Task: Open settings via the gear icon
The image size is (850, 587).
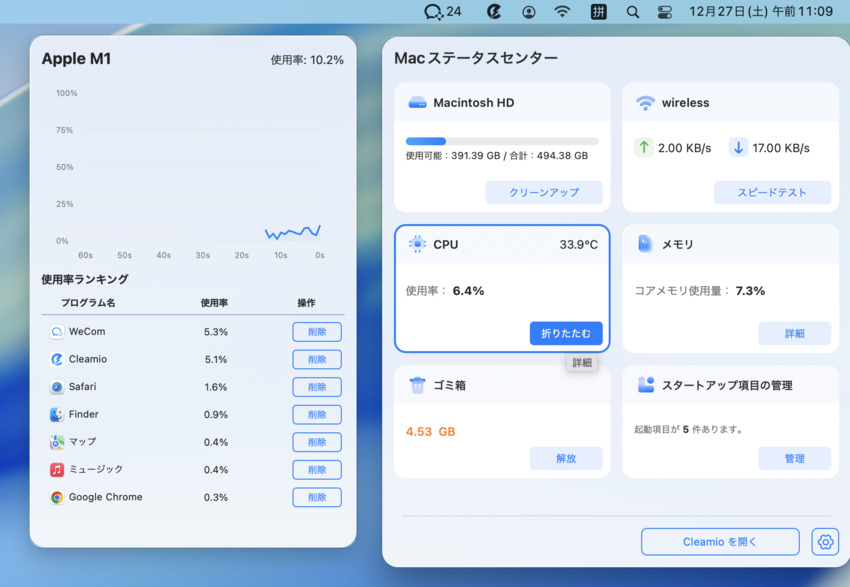Action: pos(825,542)
